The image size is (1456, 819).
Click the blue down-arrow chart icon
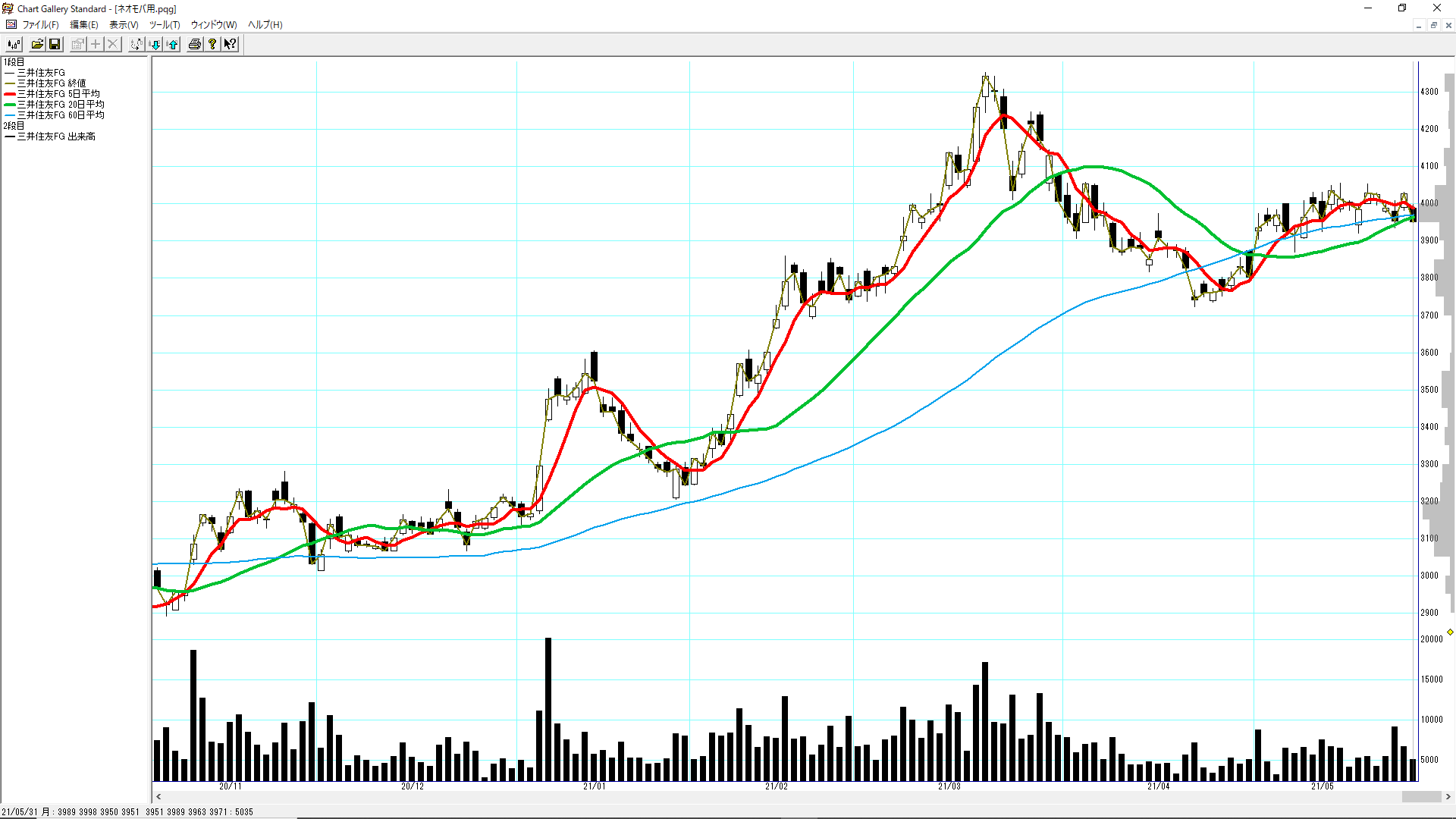(x=155, y=44)
